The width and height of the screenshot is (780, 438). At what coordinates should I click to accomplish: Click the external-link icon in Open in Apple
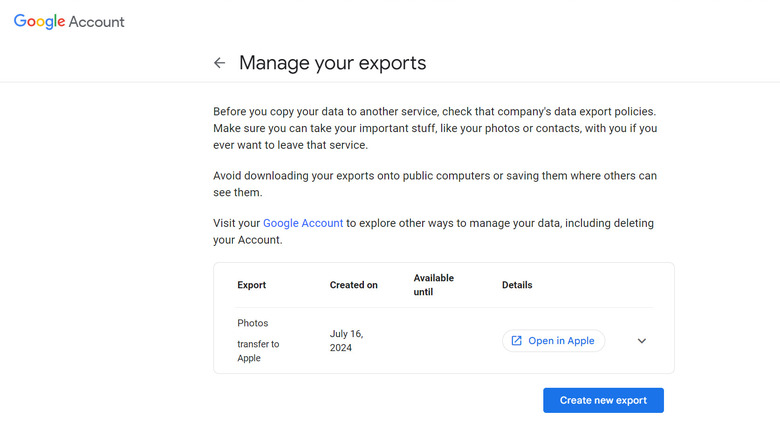click(516, 341)
